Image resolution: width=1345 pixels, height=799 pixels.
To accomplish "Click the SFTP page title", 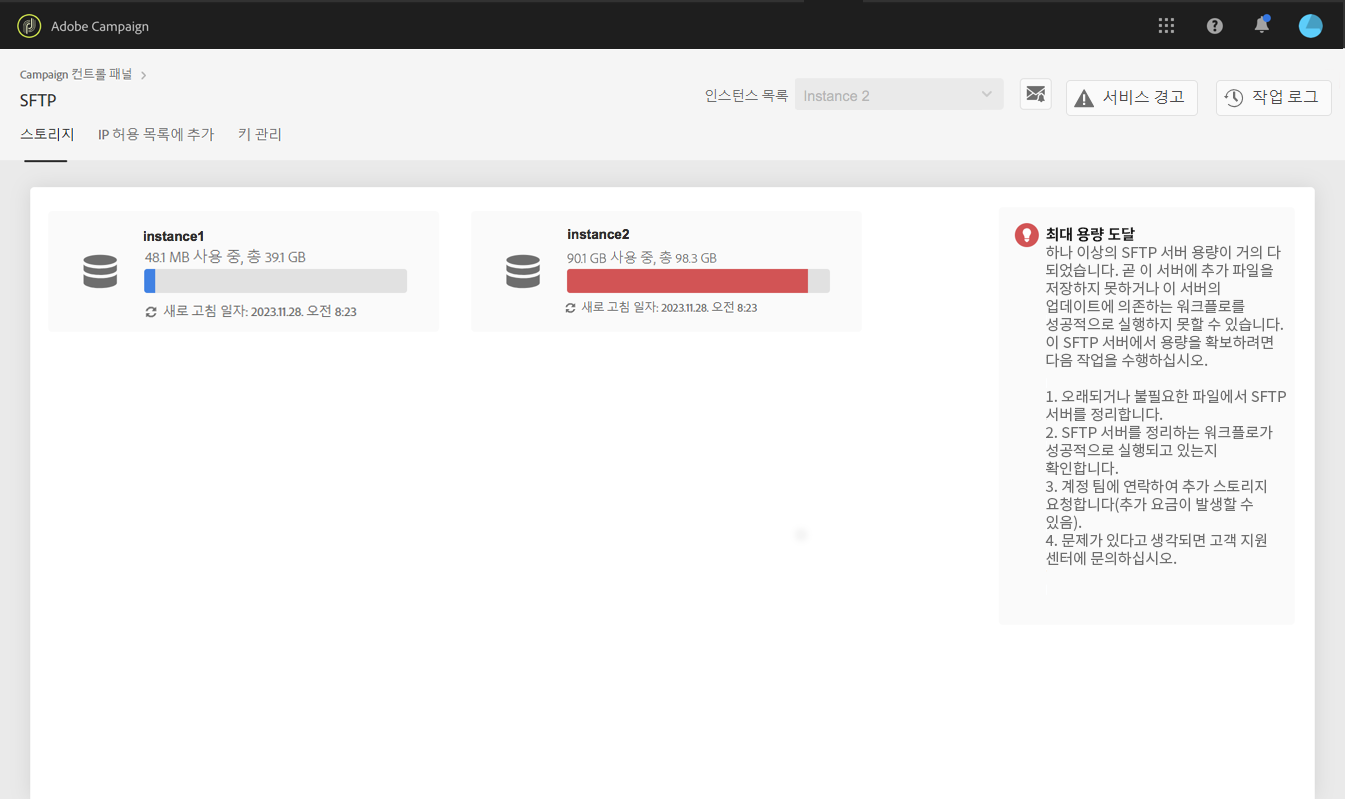I will point(38,101).
